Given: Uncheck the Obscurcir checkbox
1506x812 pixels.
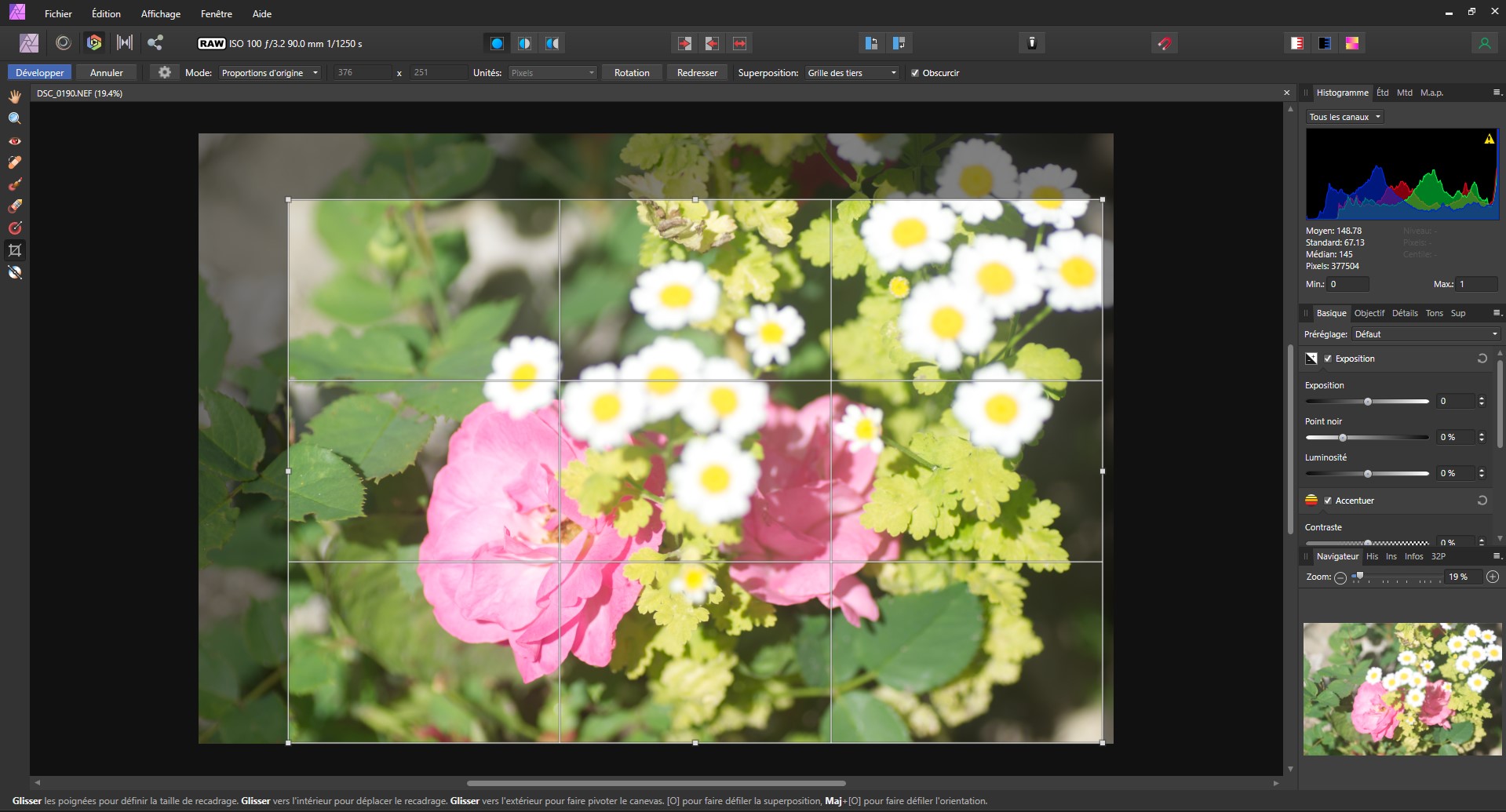Looking at the screenshot, I should coord(915,73).
